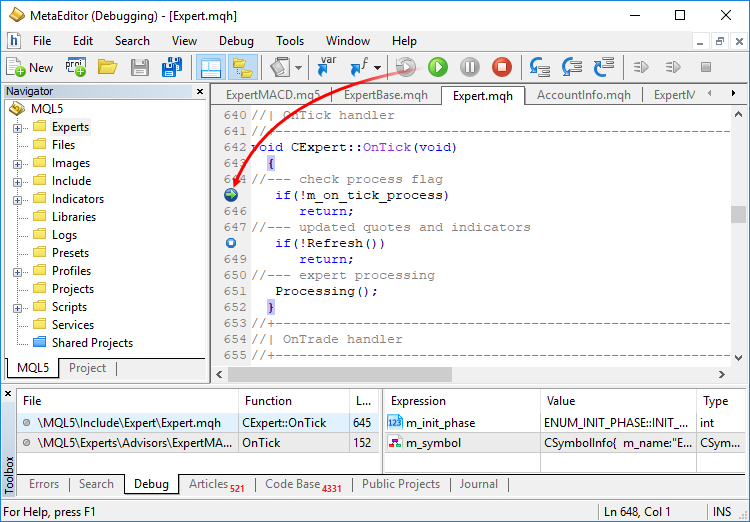Click the New Project toolbar icon

[x=76, y=67]
